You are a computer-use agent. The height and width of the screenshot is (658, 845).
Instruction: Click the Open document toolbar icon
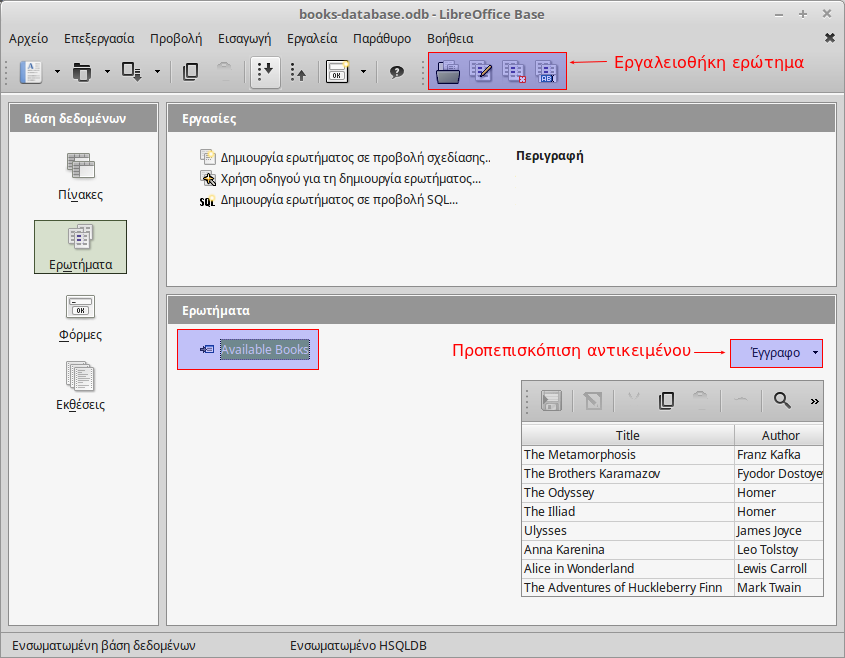coord(81,72)
